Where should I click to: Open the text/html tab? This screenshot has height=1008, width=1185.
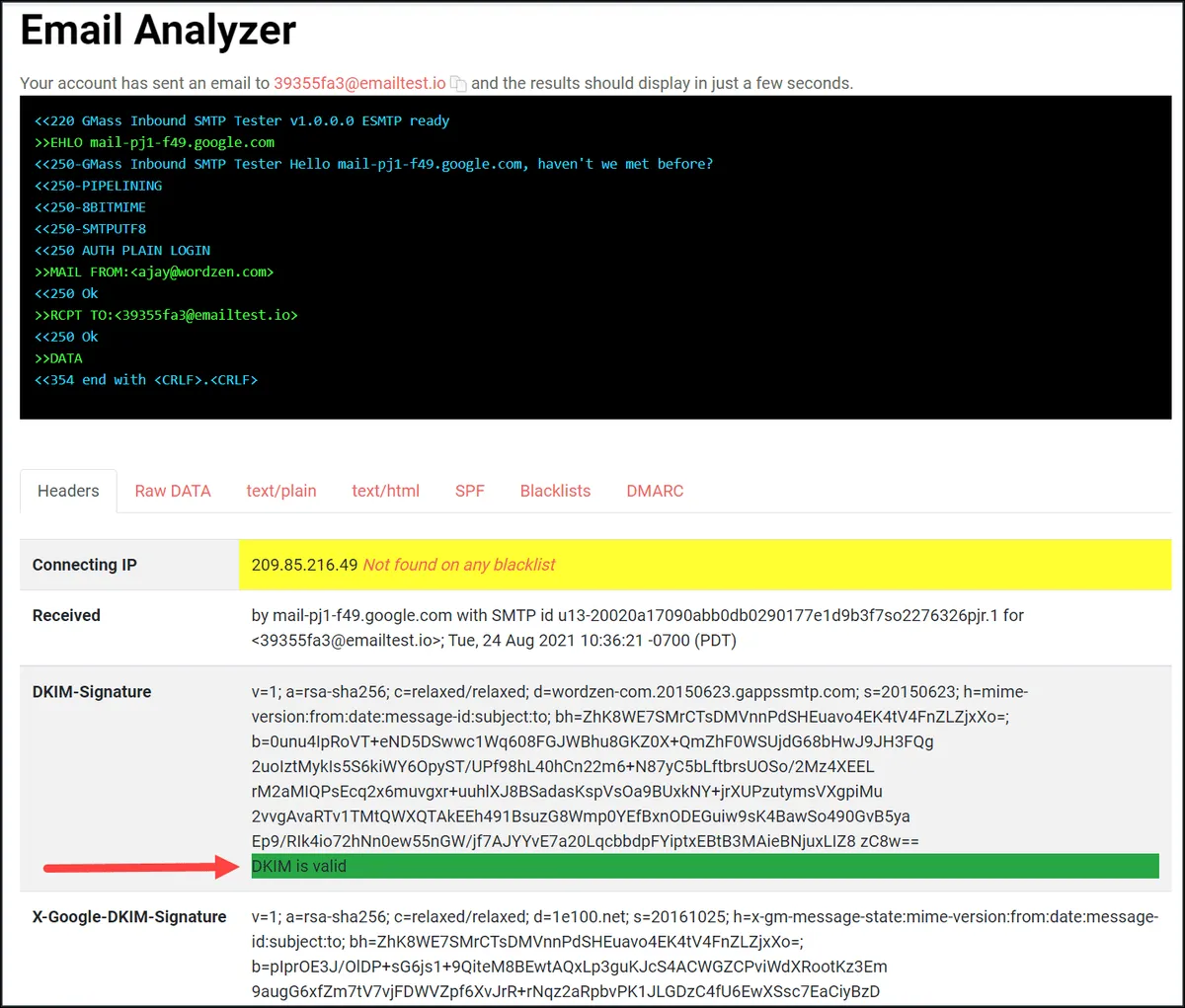[x=385, y=491]
